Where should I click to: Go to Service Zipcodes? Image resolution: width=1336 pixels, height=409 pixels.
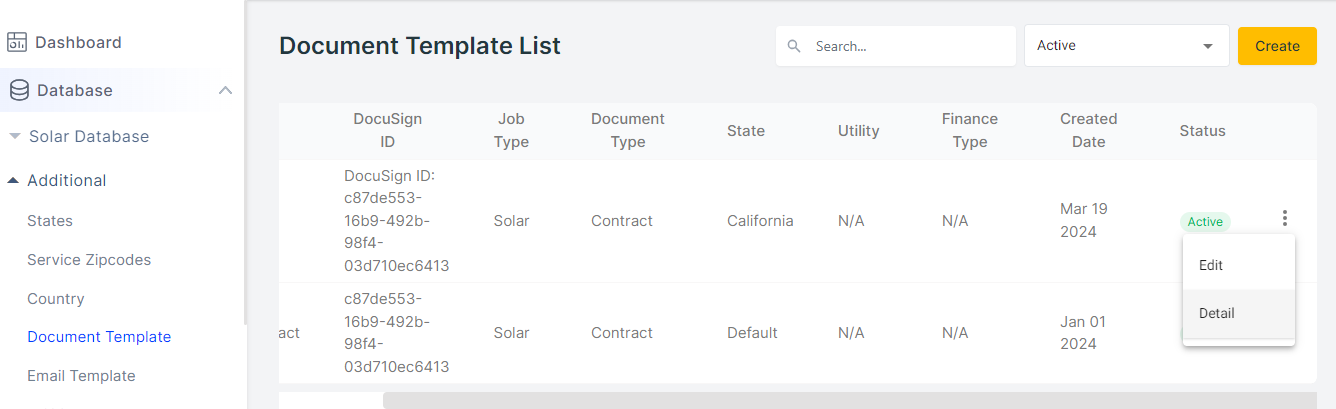(89, 260)
